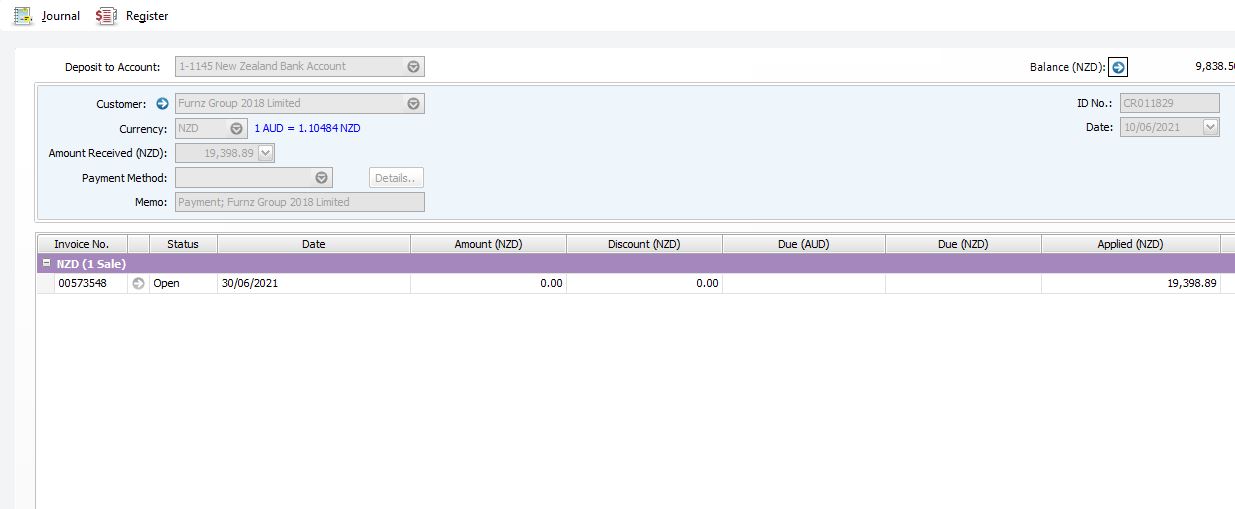This screenshot has width=1235, height=509.
Task: Click the Details.. button
Action: pos(396,178)
